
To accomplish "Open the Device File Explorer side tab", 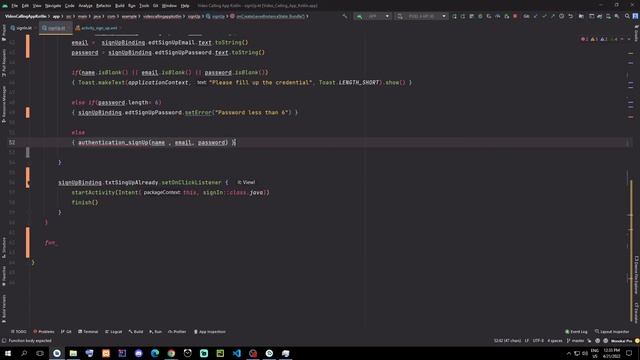I will point(636,275).
